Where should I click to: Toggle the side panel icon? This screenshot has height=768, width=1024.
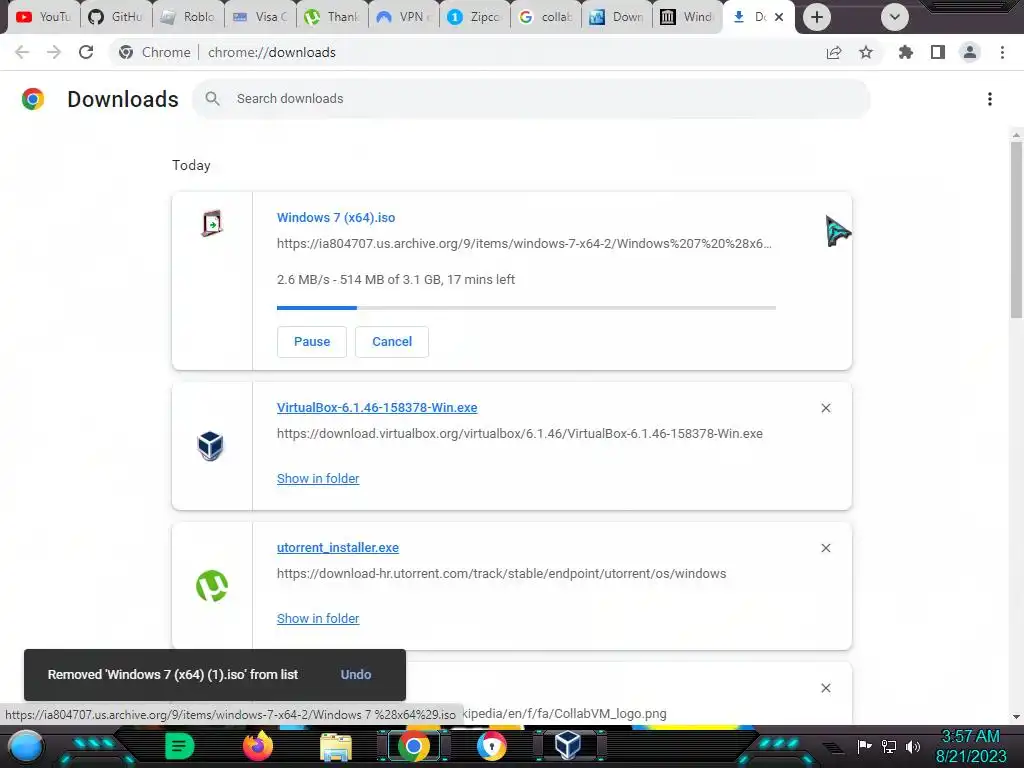tap(938, 52)
